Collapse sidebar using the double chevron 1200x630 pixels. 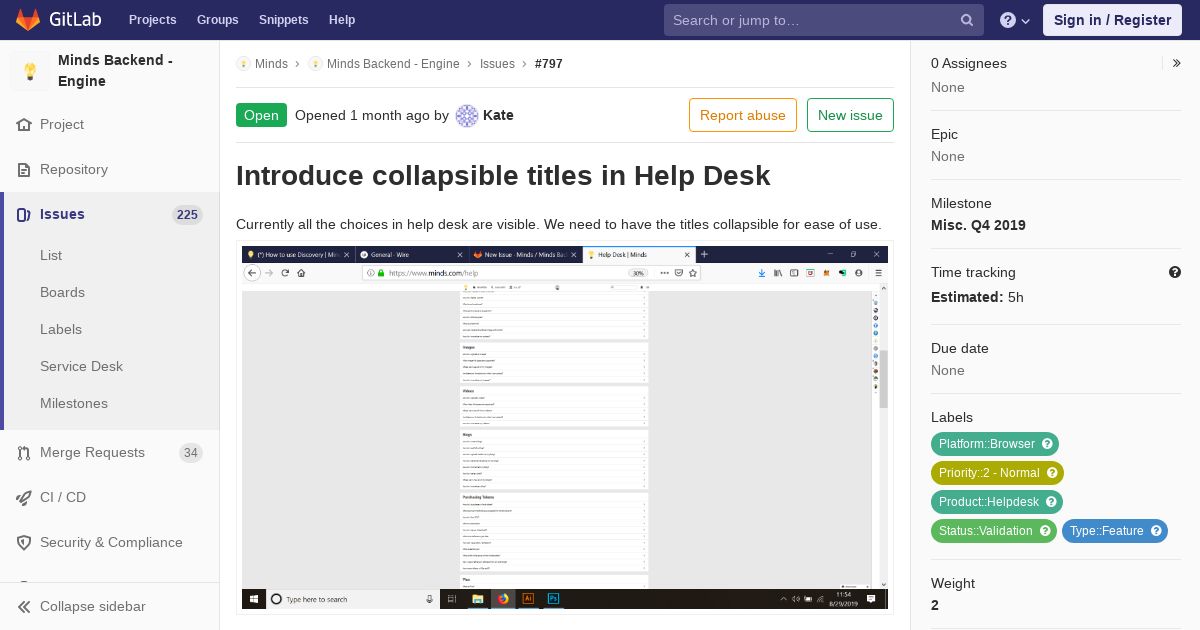tap(24, 607)
